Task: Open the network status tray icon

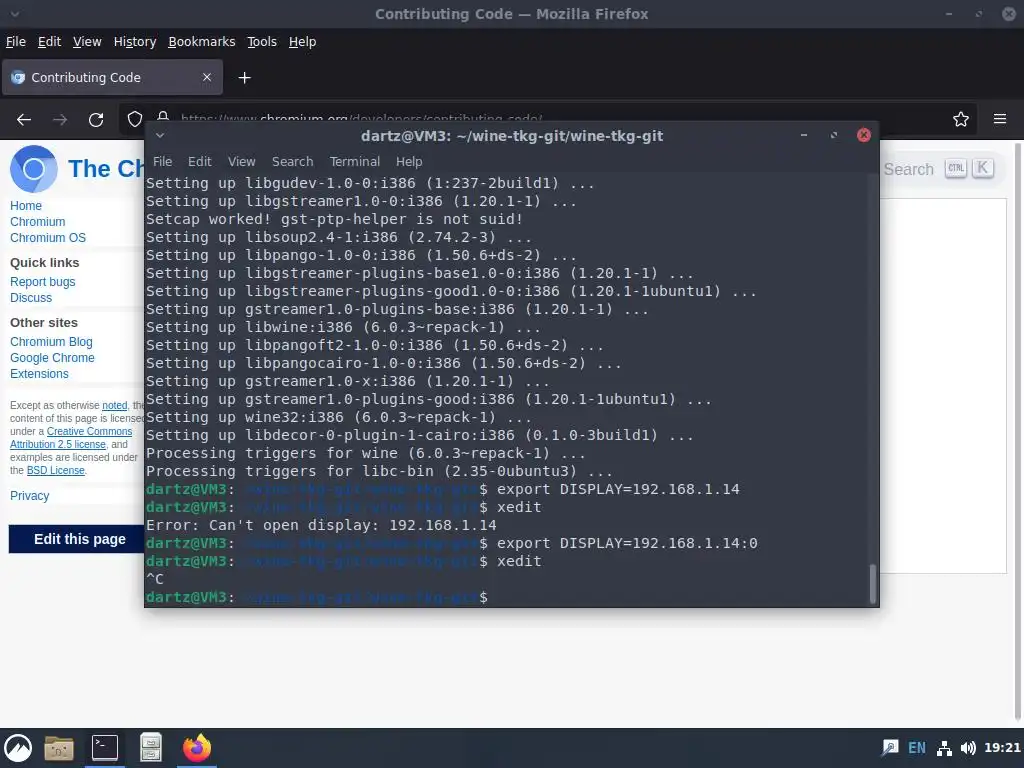Action: [x=944, y=748]
